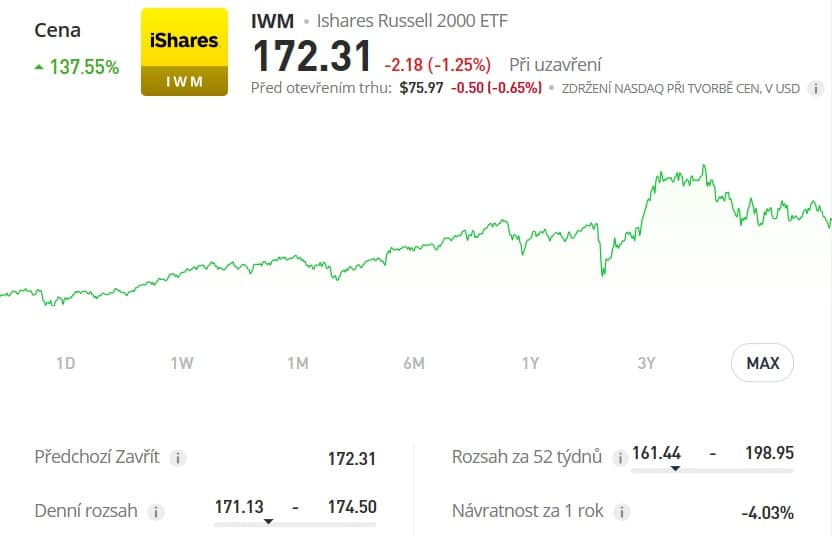The height and width of the screenshot is (536, 832).
Task: Click the iShares IWM logo
Action: (x=184, y=52)
